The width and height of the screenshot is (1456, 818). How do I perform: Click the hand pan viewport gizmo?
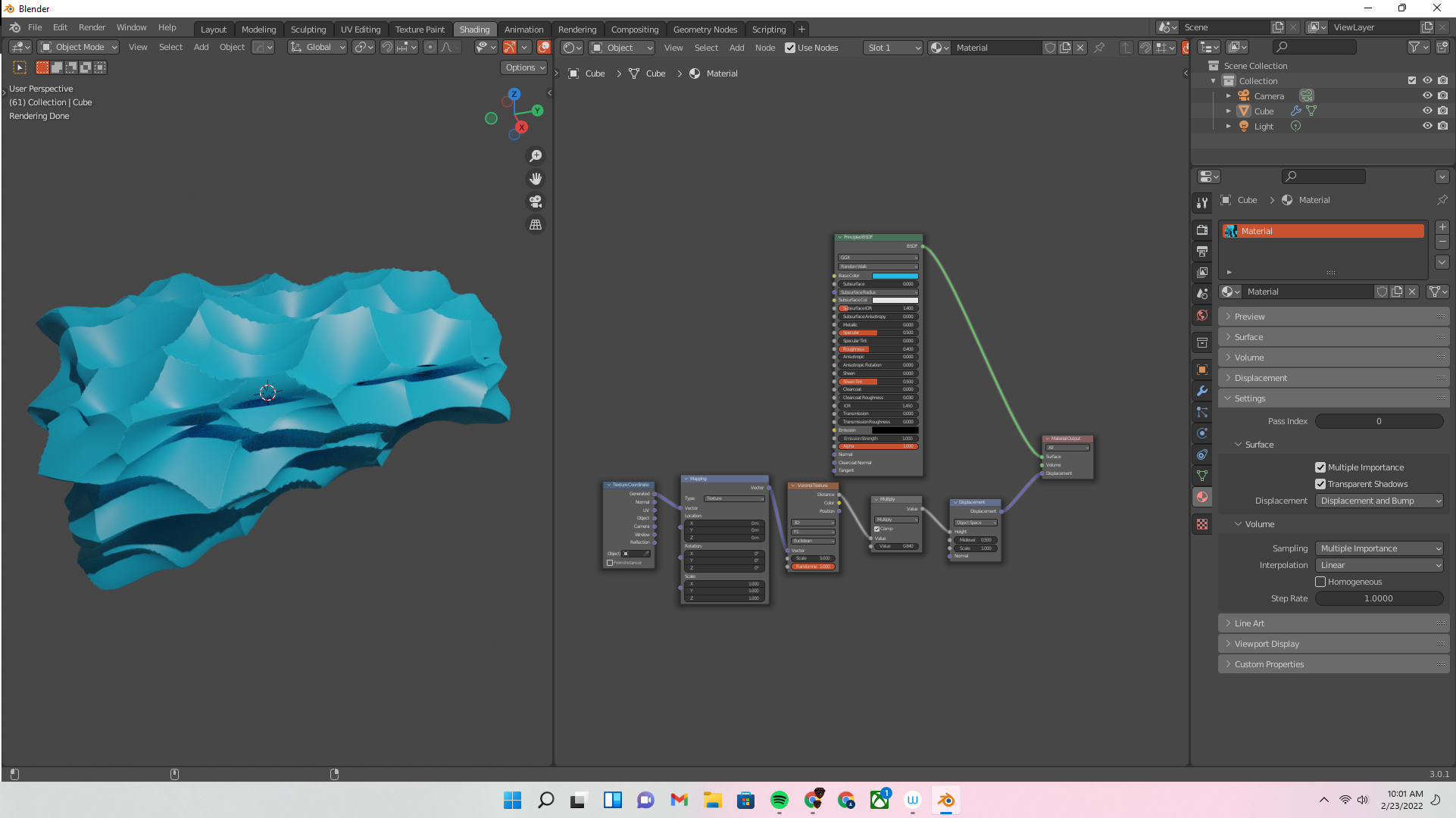point(536,179)
